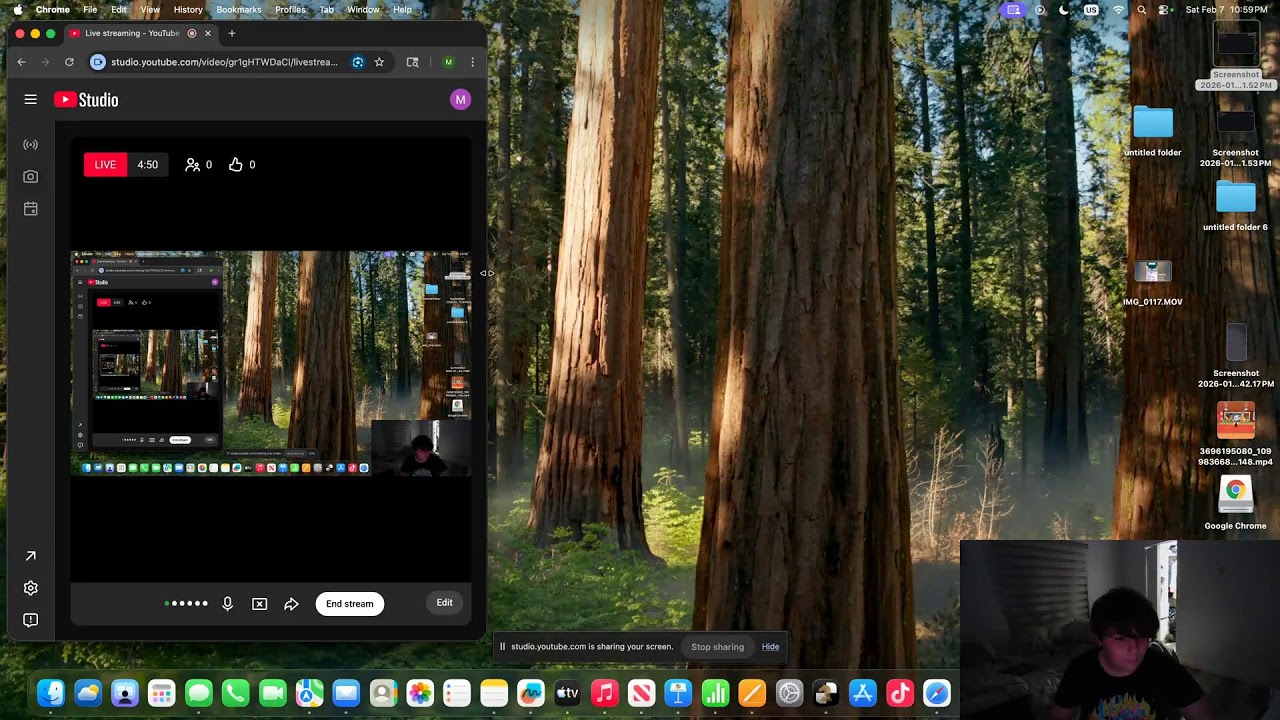Open Studio settings gear icon
1280x720 pixels.
pyautogui.click(x=30, y=588)
